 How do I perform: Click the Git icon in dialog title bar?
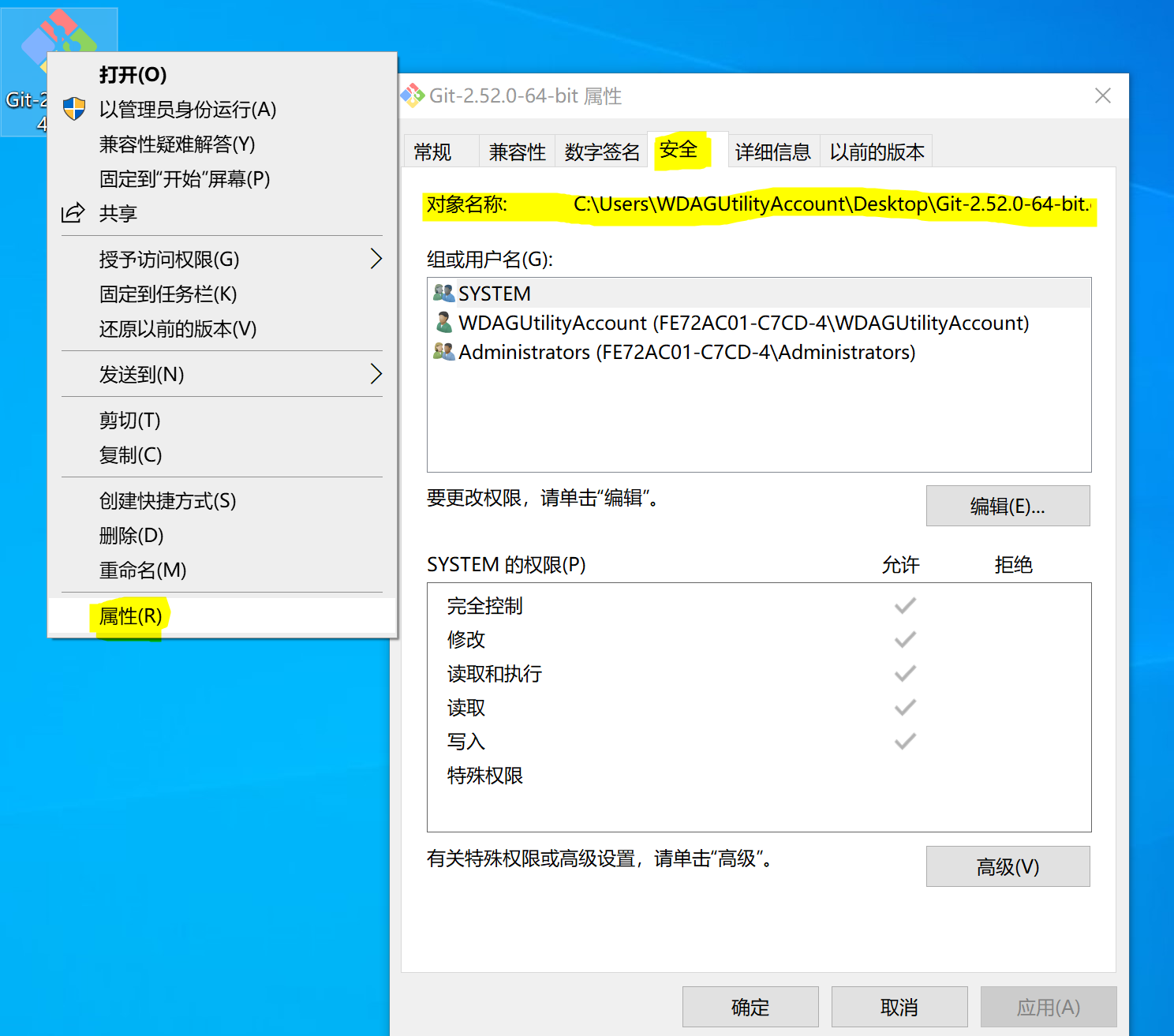[412, 95]
